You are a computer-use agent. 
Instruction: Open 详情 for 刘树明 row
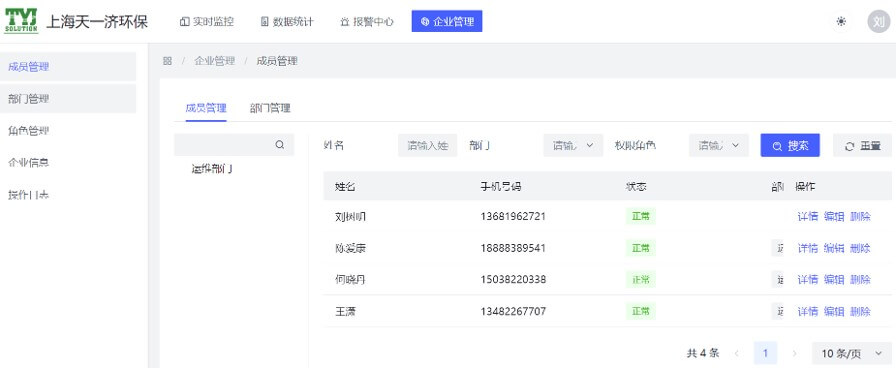coord(808,217)
